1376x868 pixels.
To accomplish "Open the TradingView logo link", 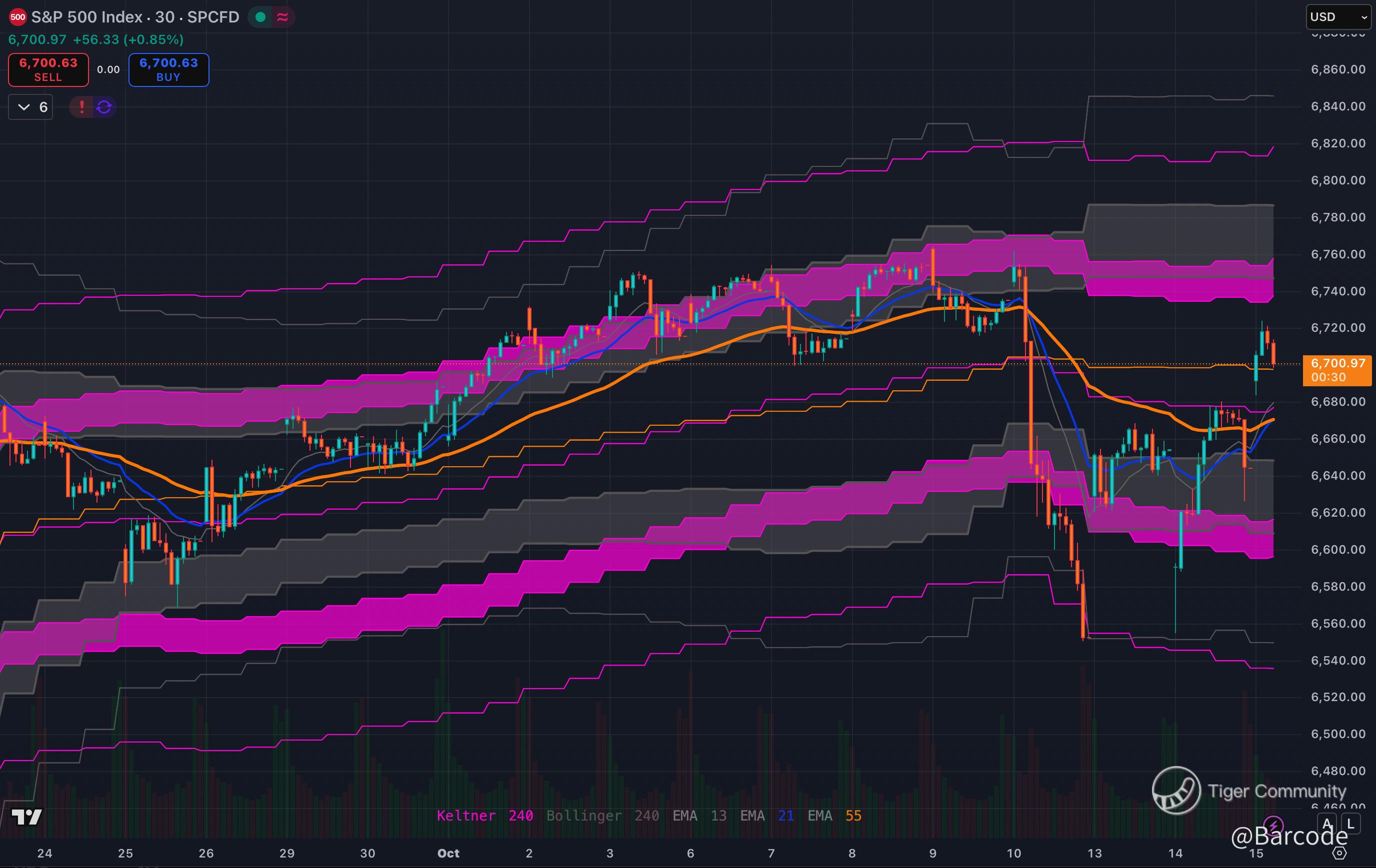I will [x=27, y=817].
